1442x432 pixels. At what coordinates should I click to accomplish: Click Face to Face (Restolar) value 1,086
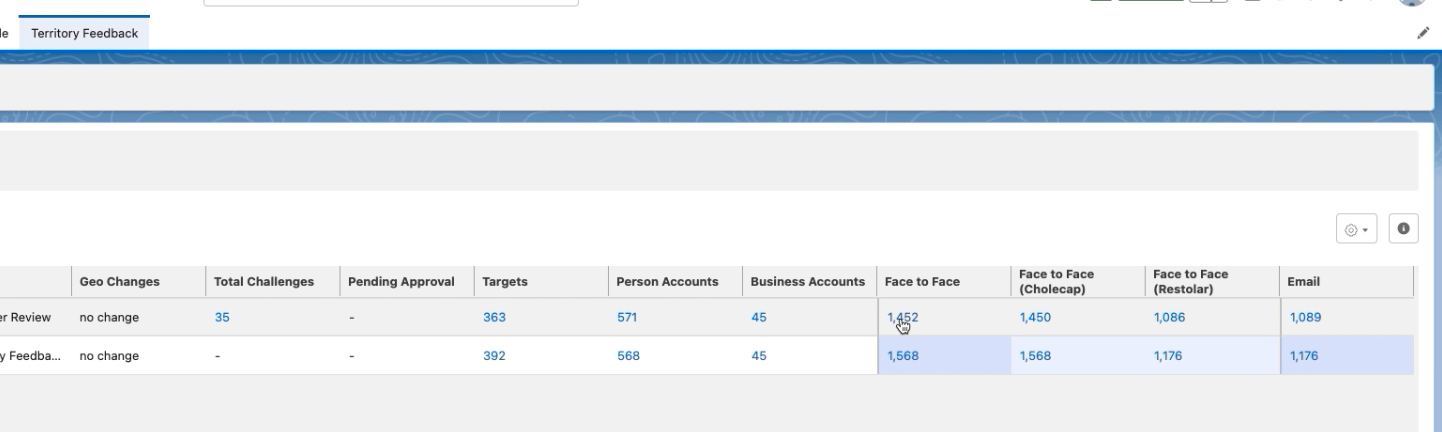(x=1169, y=317)
